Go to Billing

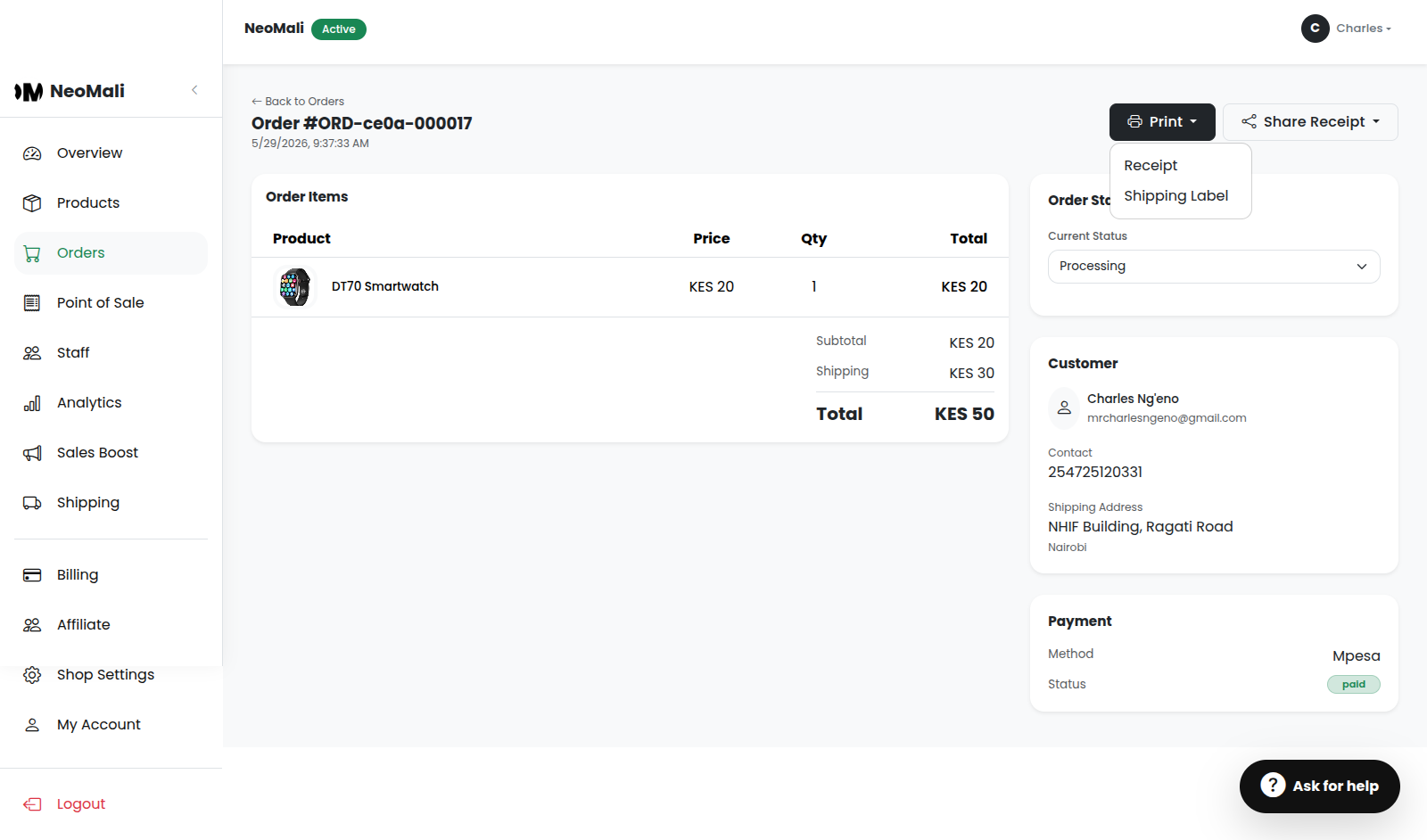click(x=111, y=575)
